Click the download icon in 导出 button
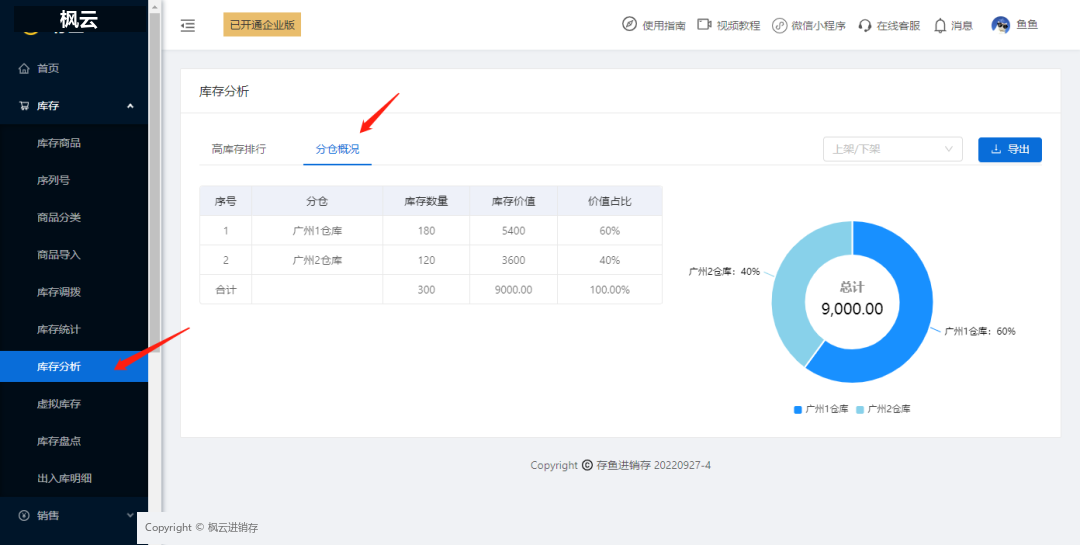 point(995,150)
